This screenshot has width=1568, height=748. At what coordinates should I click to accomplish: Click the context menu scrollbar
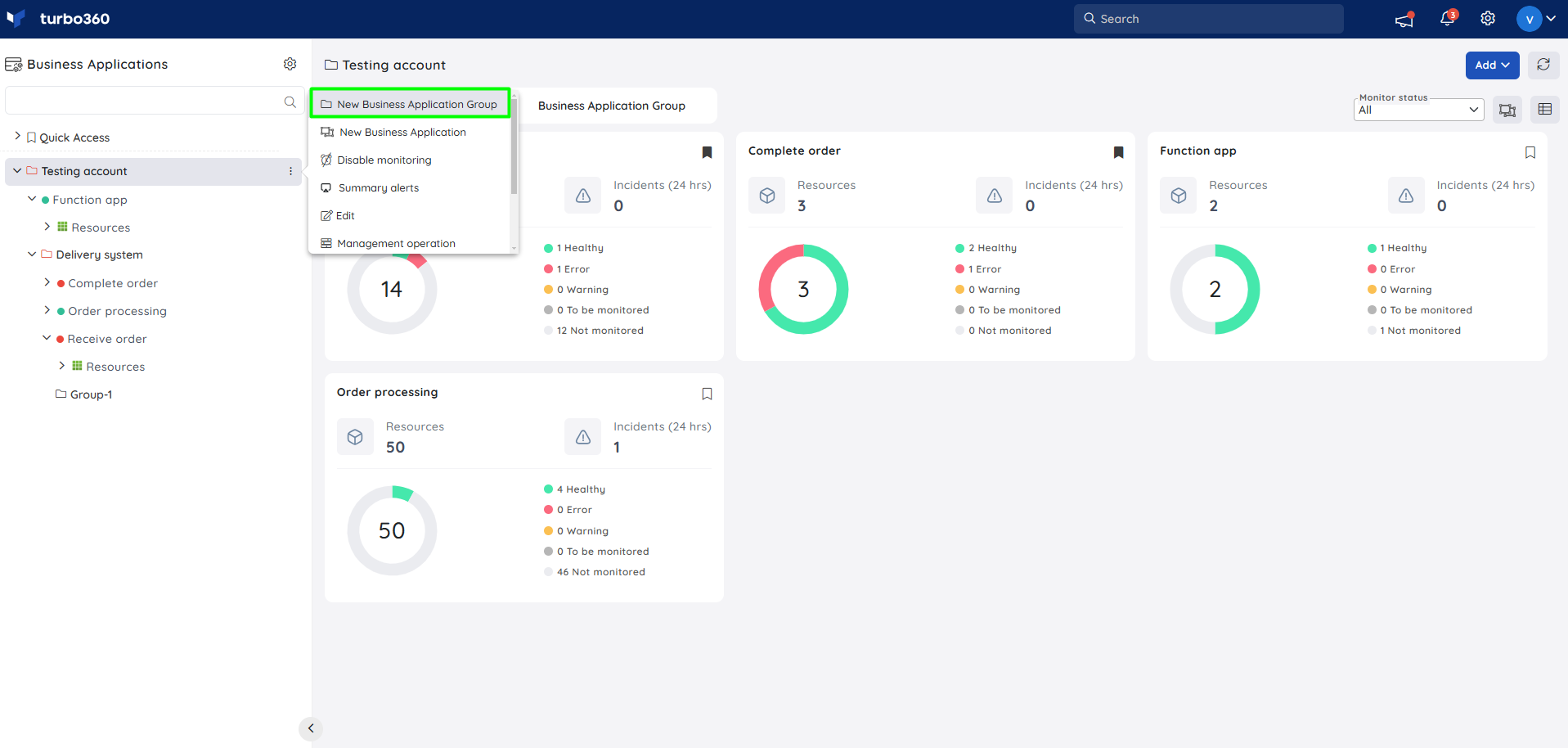tap(514, 146)
